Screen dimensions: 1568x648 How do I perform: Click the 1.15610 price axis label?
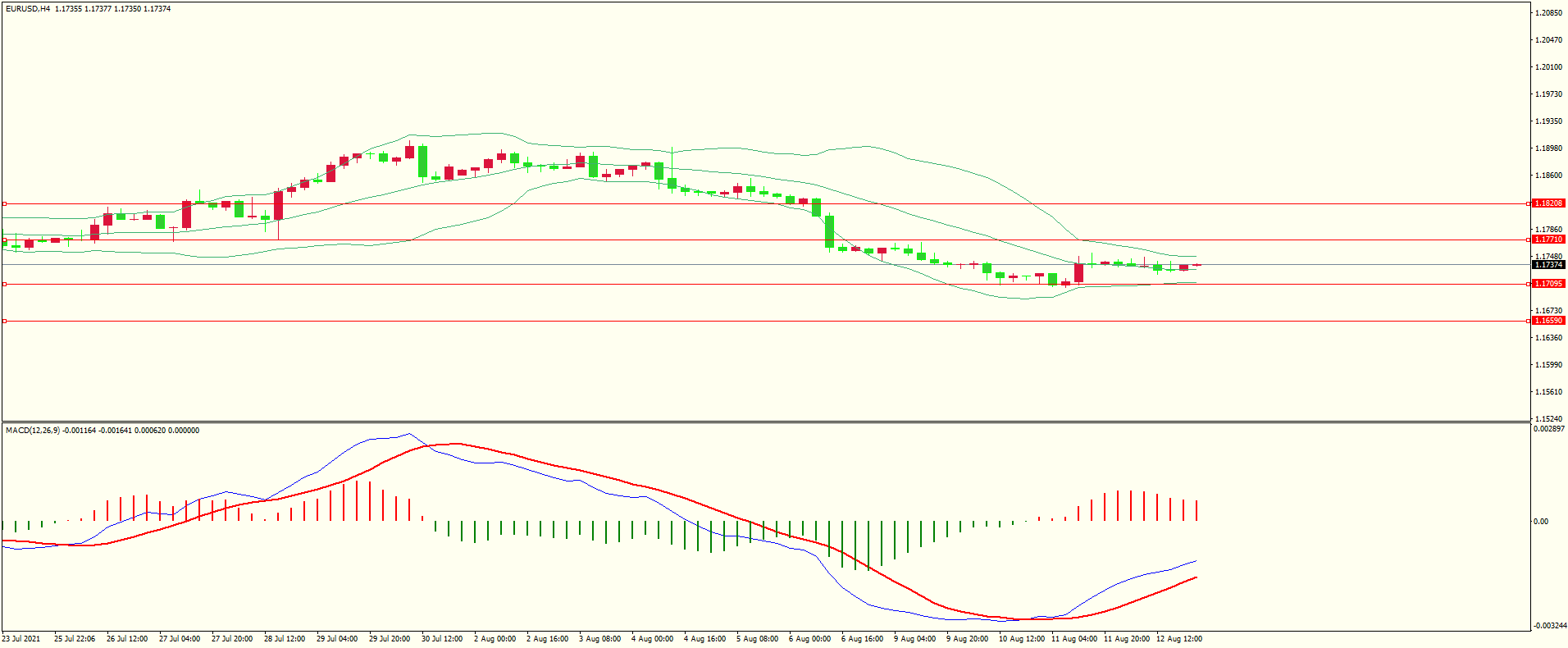click(x=1548, y=392)
